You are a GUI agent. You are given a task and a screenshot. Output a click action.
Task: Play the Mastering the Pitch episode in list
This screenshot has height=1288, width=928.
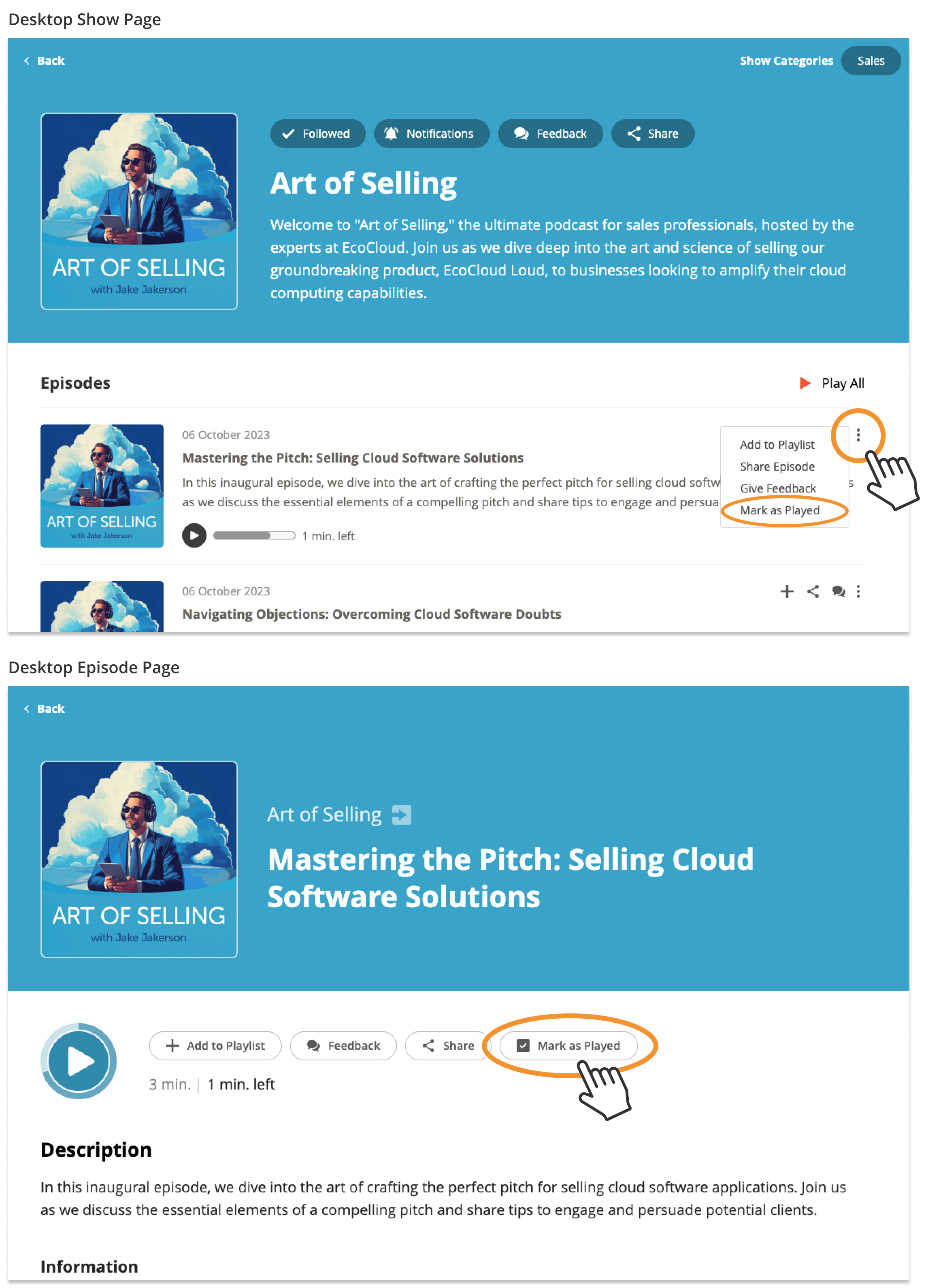point(194,535)
